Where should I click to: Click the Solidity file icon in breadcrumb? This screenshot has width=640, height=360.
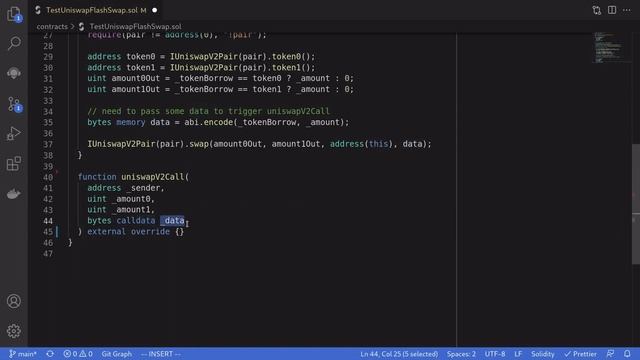[81, 27]
